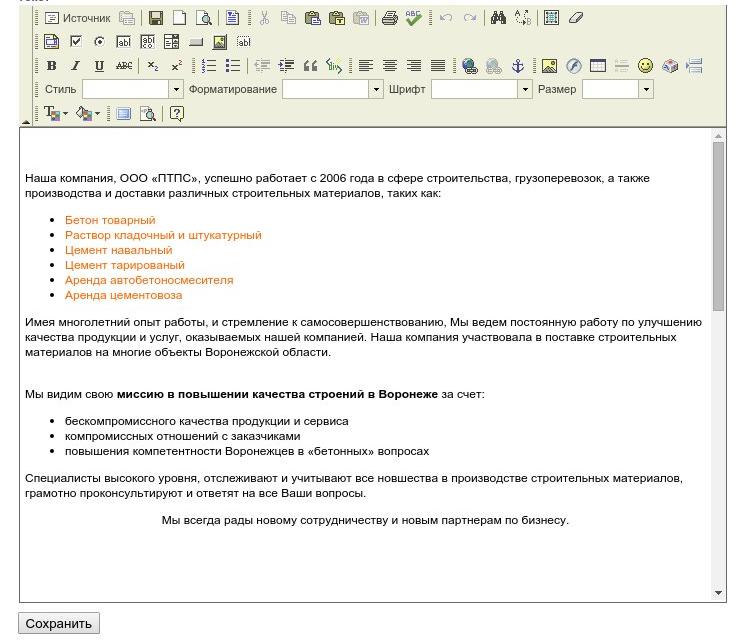Increase the indent
742x644 pixels.
tap(286, 66)
